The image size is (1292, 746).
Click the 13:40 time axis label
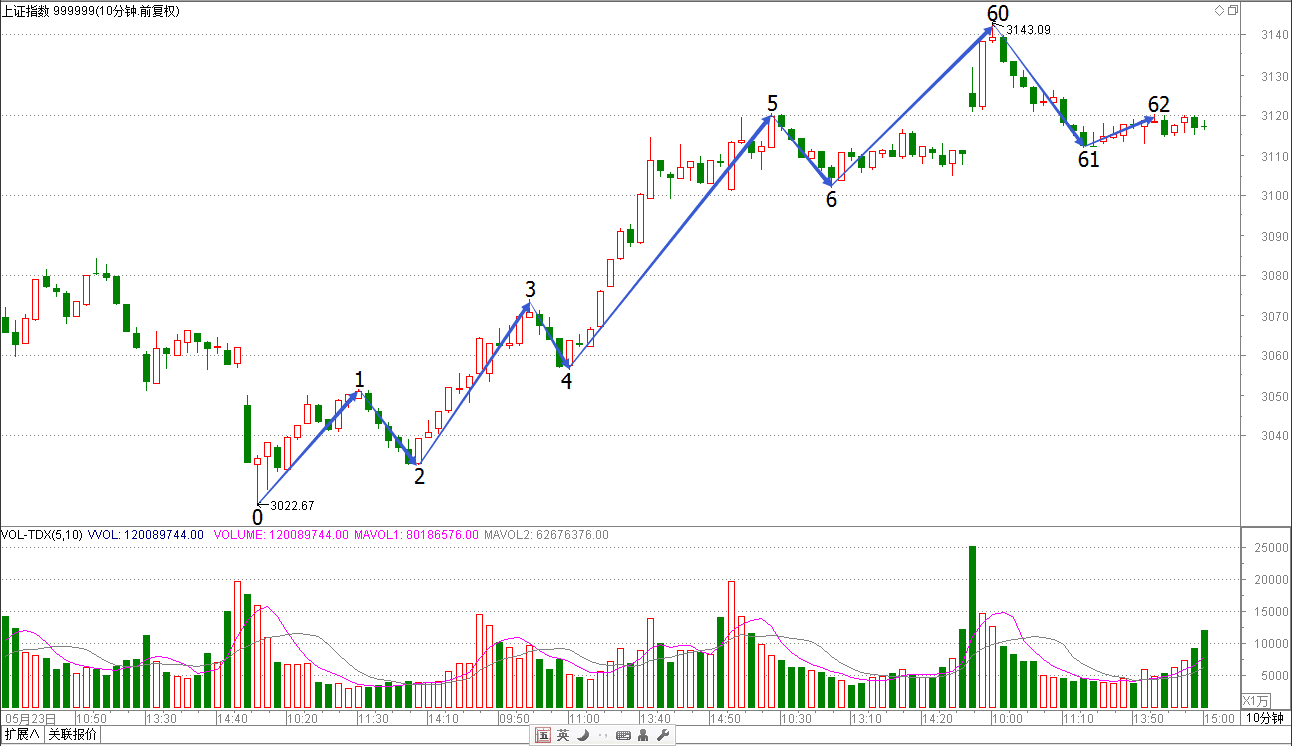point(656,718)
